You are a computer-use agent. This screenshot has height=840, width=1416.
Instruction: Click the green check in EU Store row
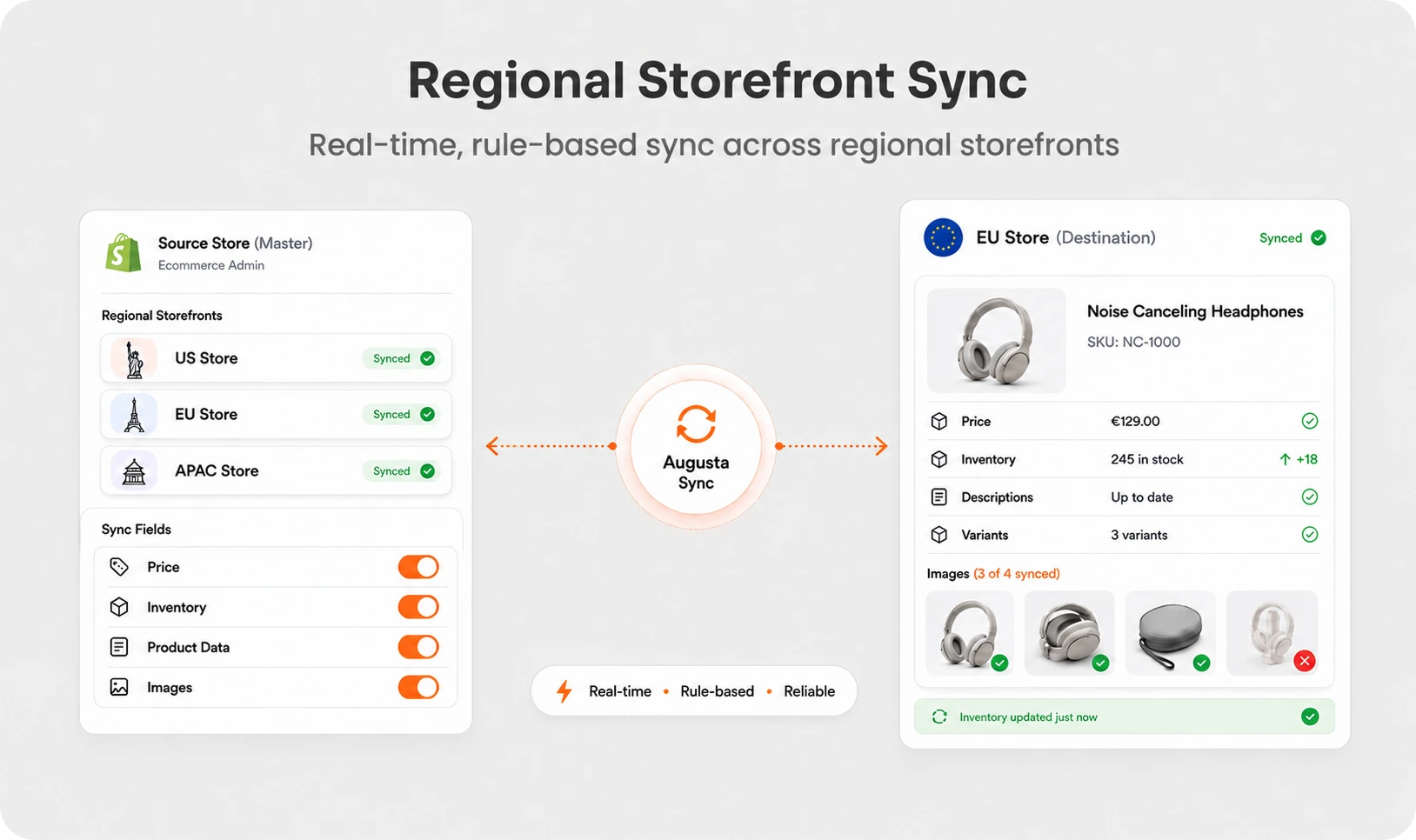tap(427, 414)
